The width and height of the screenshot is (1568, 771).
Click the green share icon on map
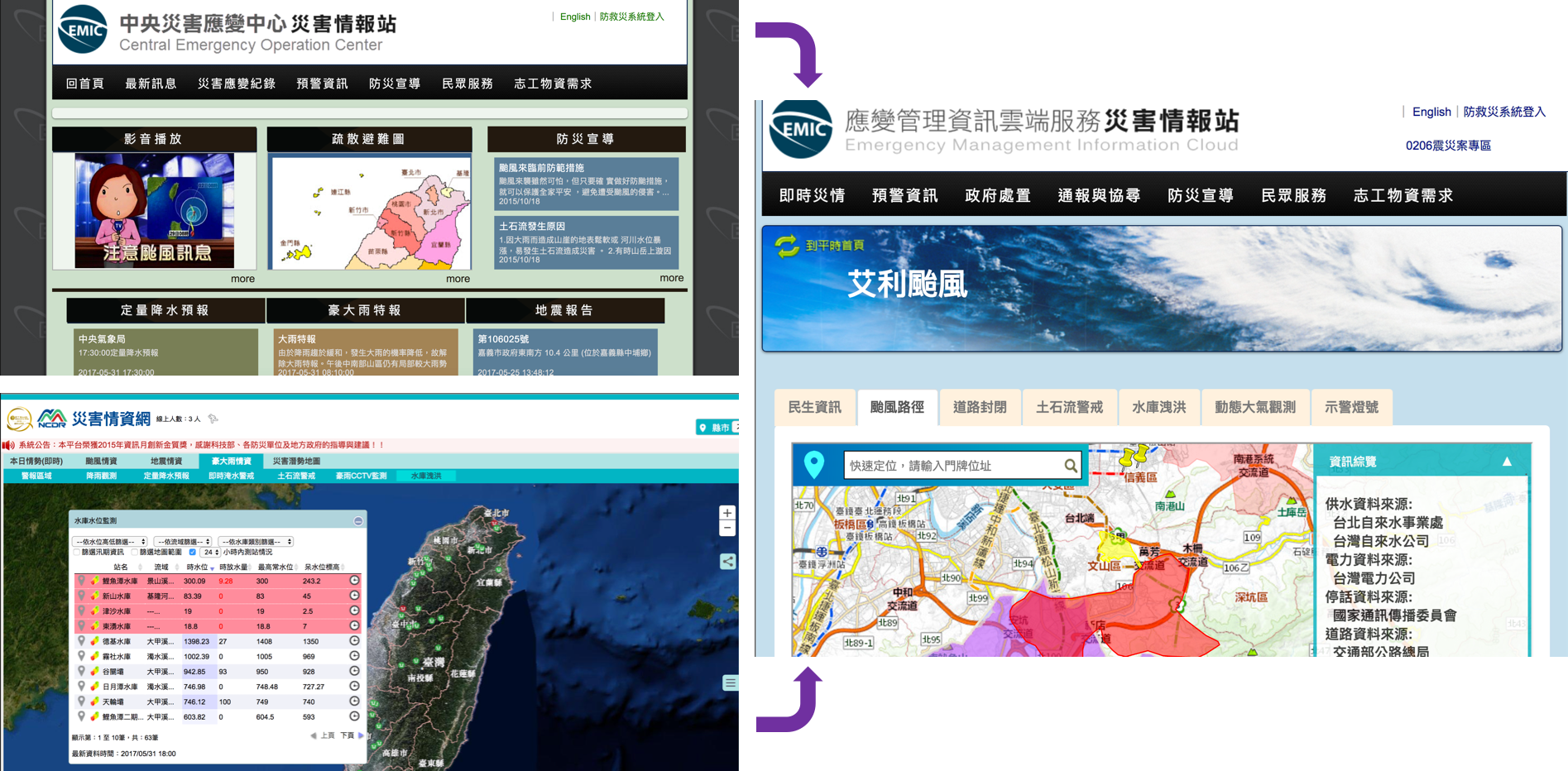(727, 562)
